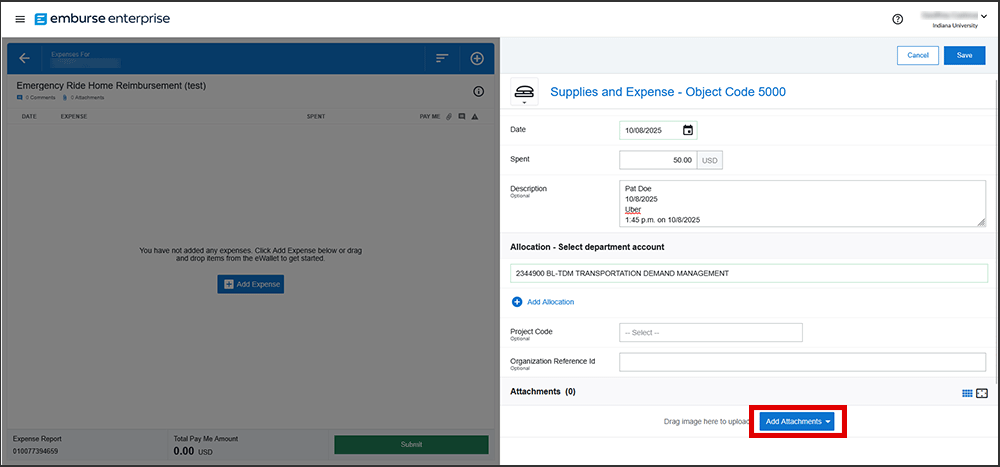
Task: Click the plus circle icon in blue header
Action: pyautogui.click(x=477, y=58)
